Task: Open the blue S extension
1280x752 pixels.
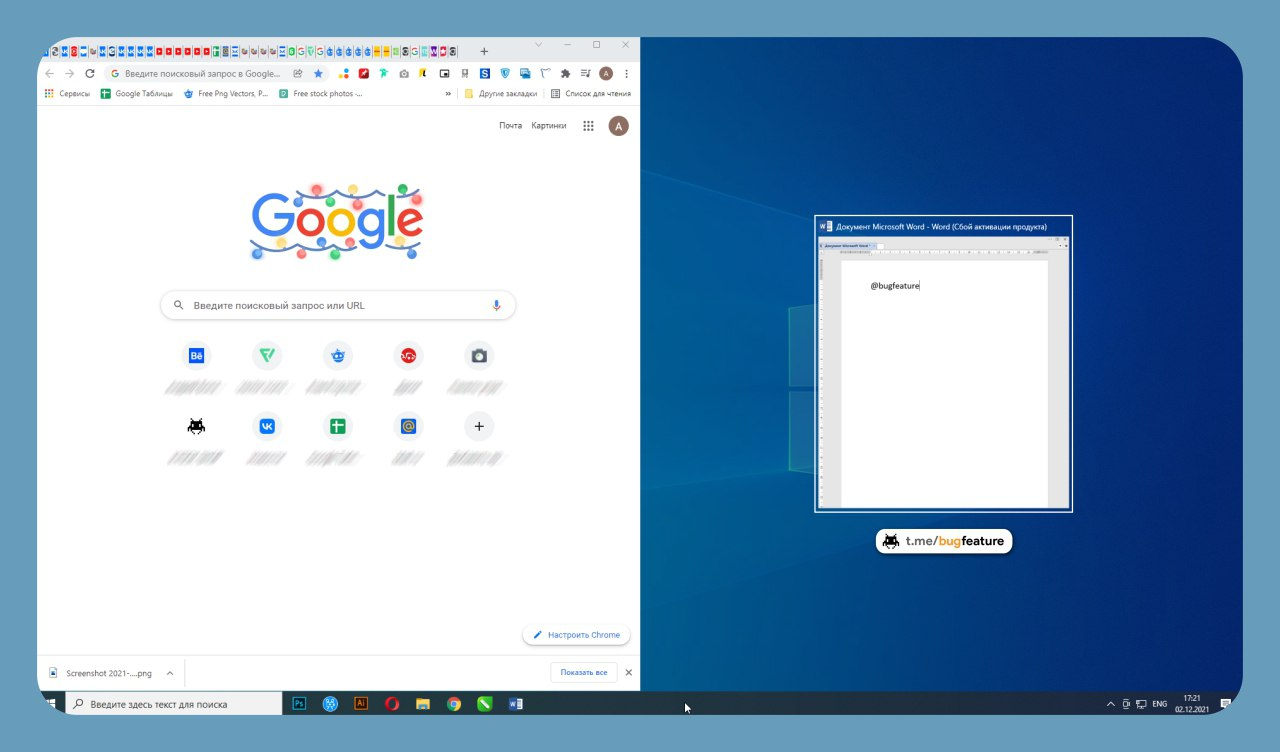Action: click(484, 74)
